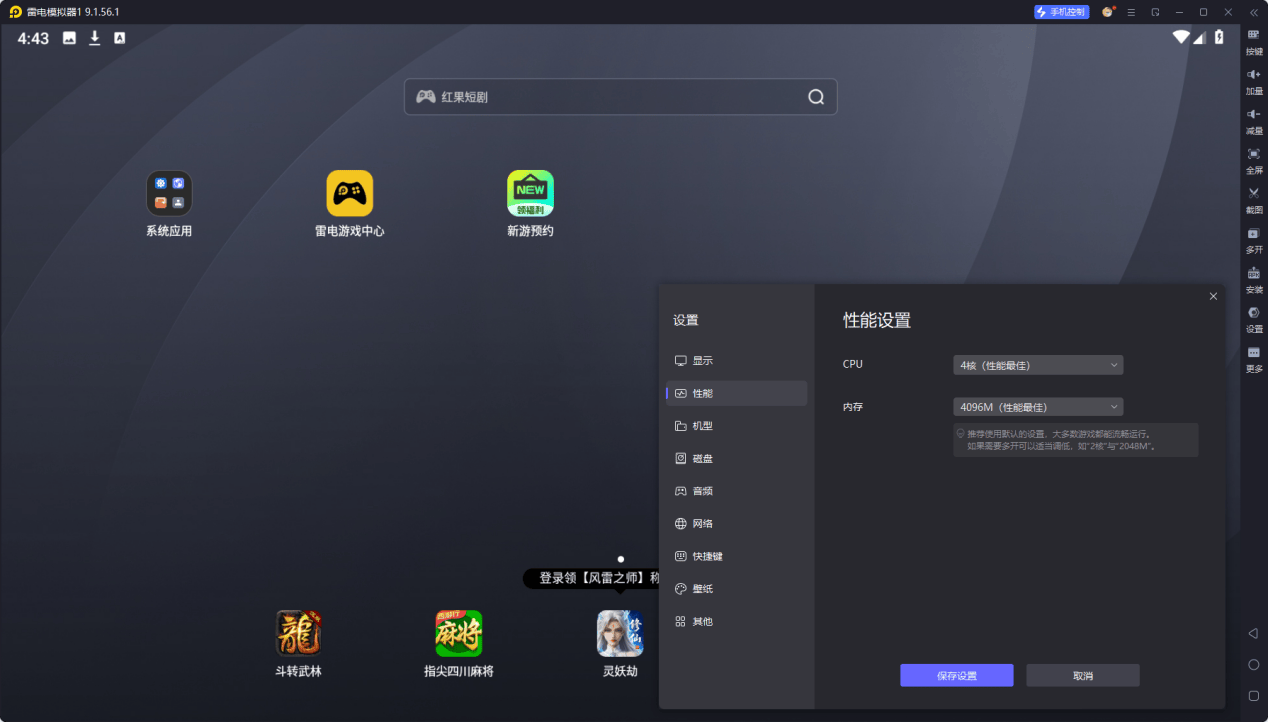Increase volume with the 加量 icon
1268x722 pixels.
1253,81
